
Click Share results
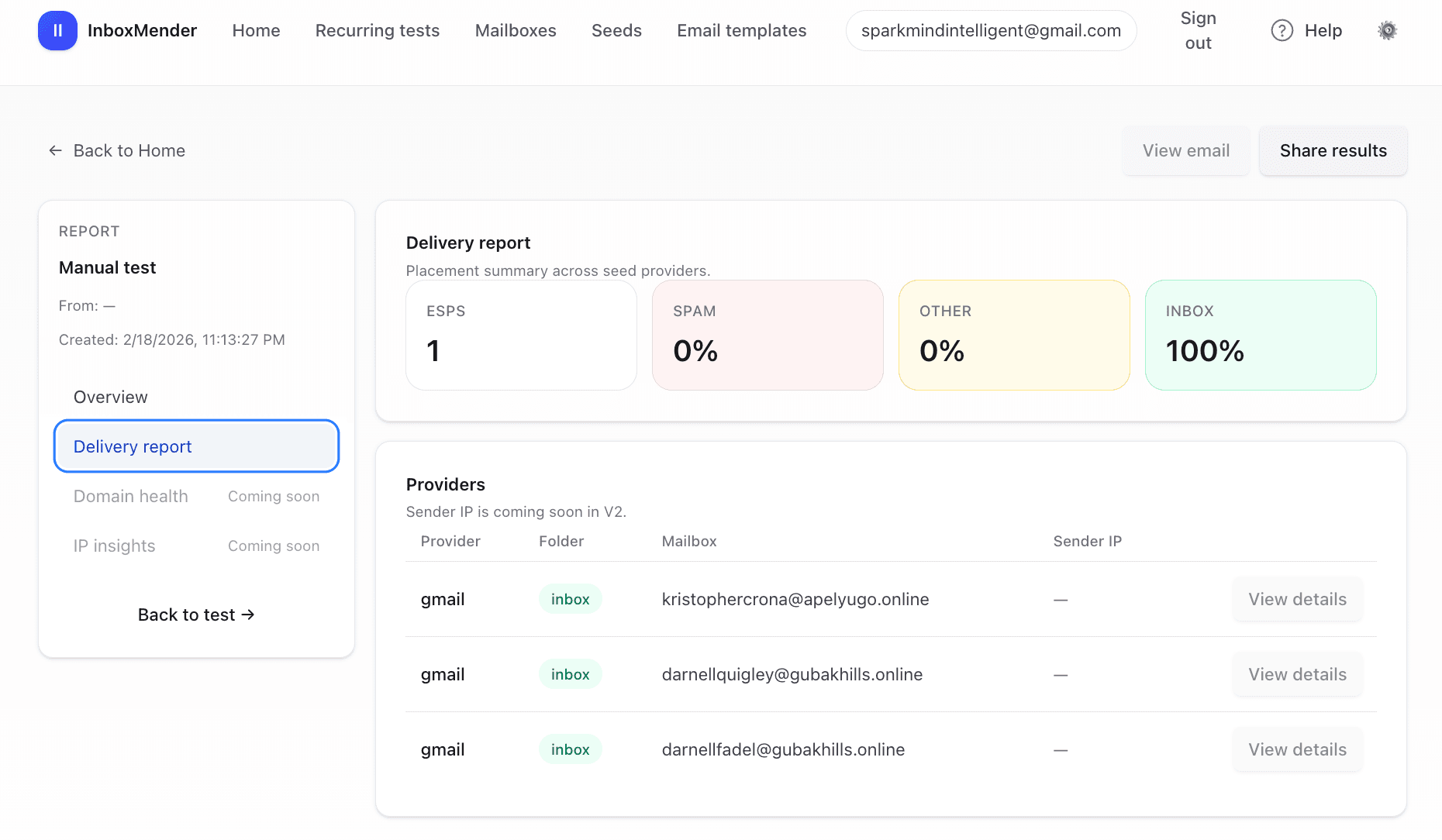pos(1333,150)
